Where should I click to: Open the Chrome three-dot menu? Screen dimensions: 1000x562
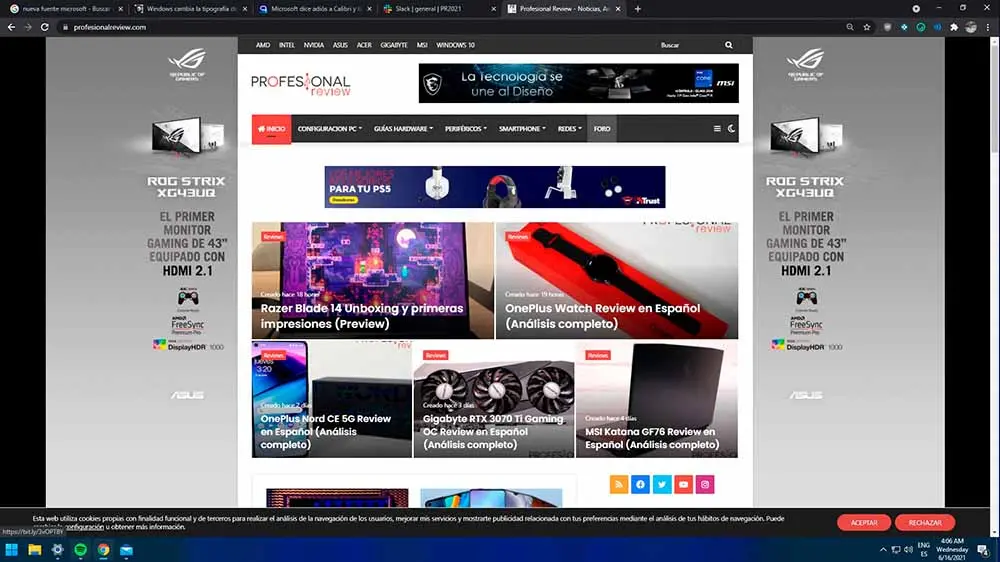point(988,27)
